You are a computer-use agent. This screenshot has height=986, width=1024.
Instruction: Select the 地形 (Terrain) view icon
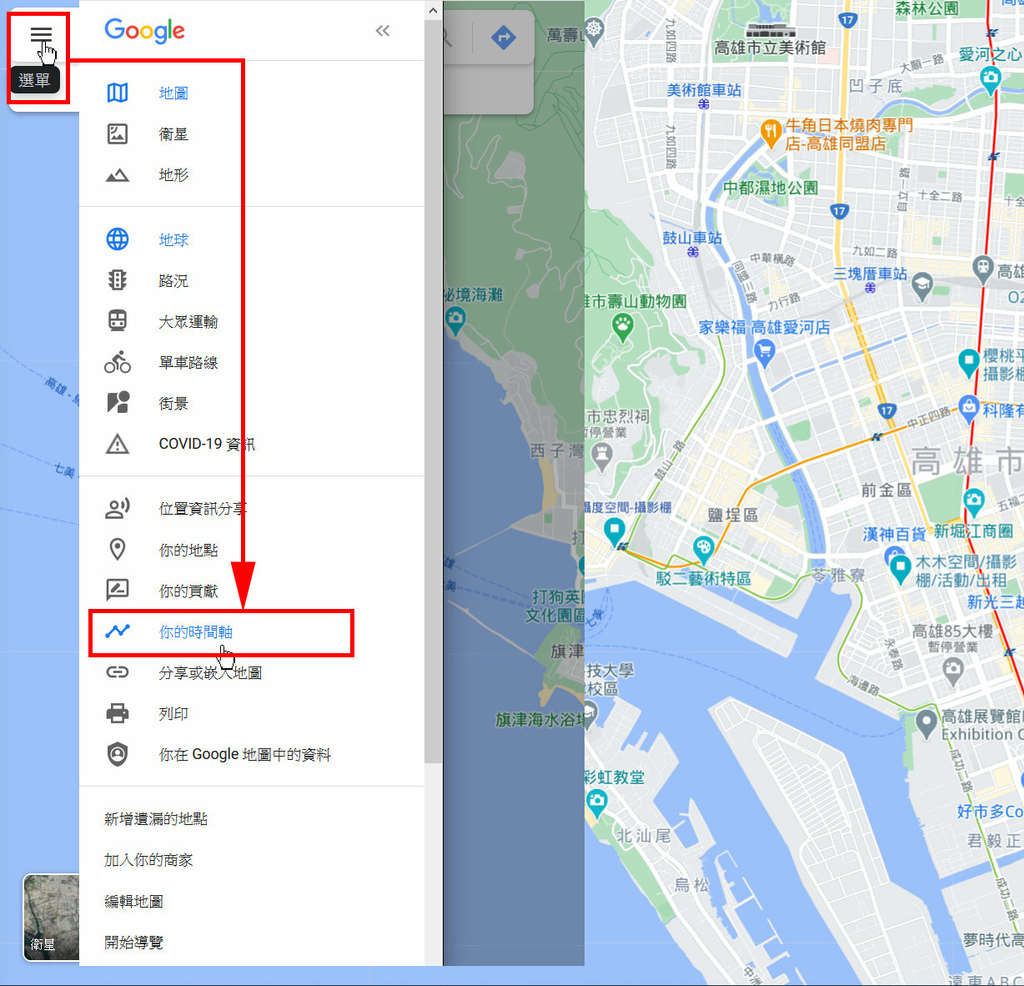coord(117,174)
